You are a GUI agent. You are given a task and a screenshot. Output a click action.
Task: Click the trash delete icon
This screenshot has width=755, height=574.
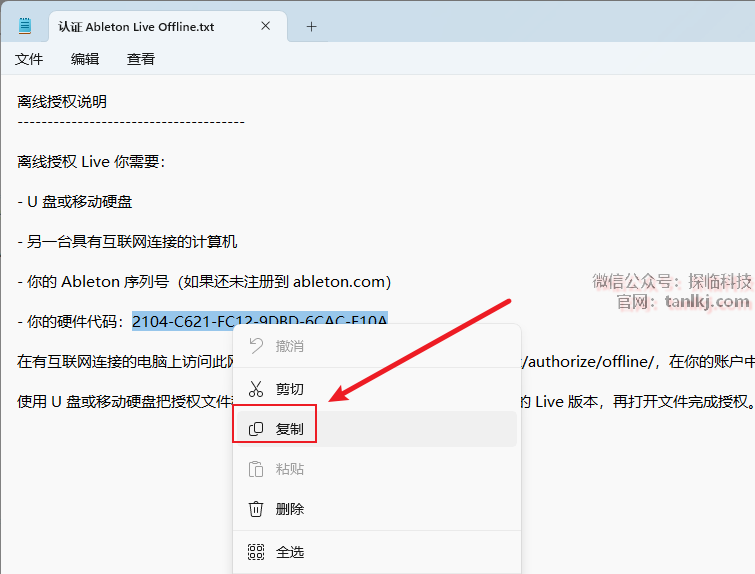tap(256, 509)
